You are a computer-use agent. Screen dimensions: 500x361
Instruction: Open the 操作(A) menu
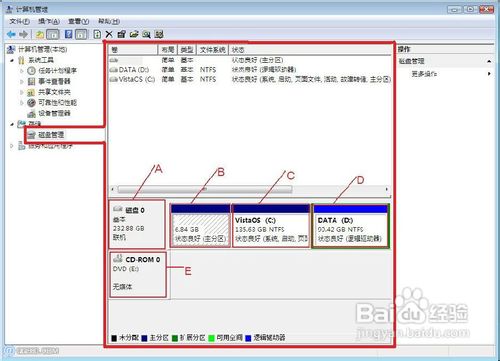[49, 22]
